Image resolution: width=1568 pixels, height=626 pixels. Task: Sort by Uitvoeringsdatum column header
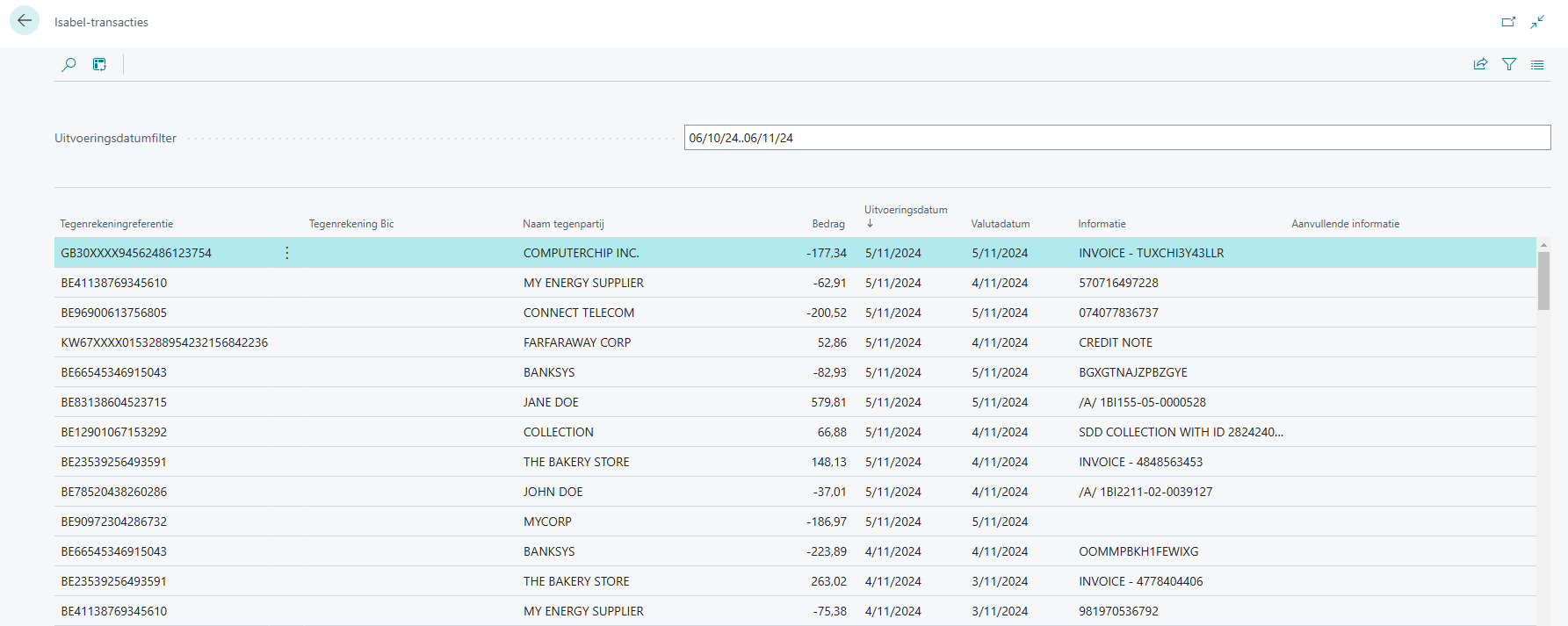905,210
